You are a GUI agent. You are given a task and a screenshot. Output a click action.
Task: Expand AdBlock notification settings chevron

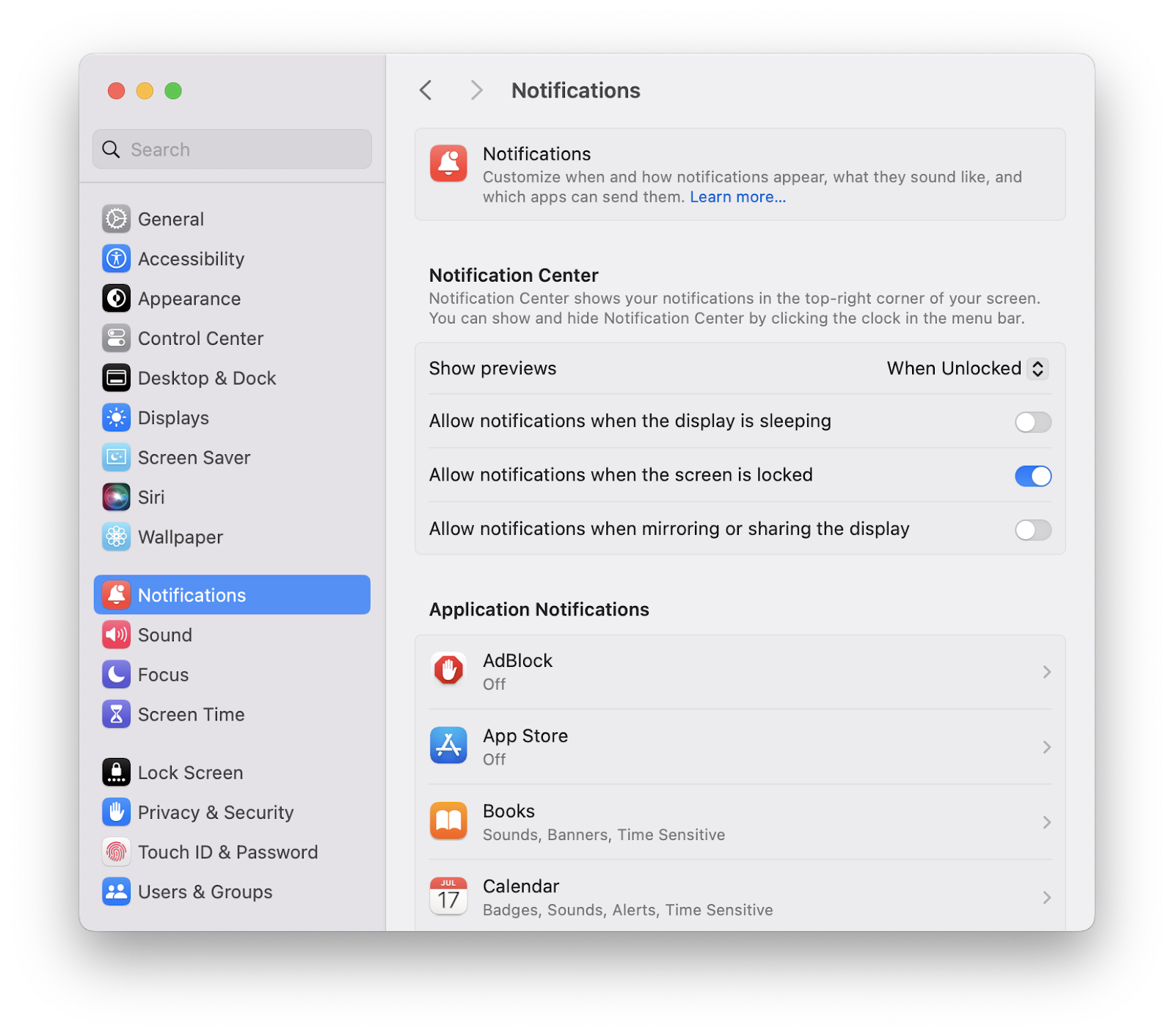point(1047,672)
